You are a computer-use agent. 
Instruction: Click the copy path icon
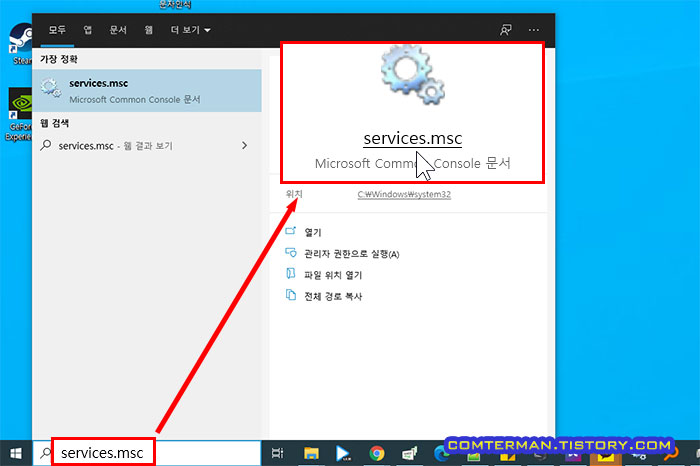tap(291, 295)
